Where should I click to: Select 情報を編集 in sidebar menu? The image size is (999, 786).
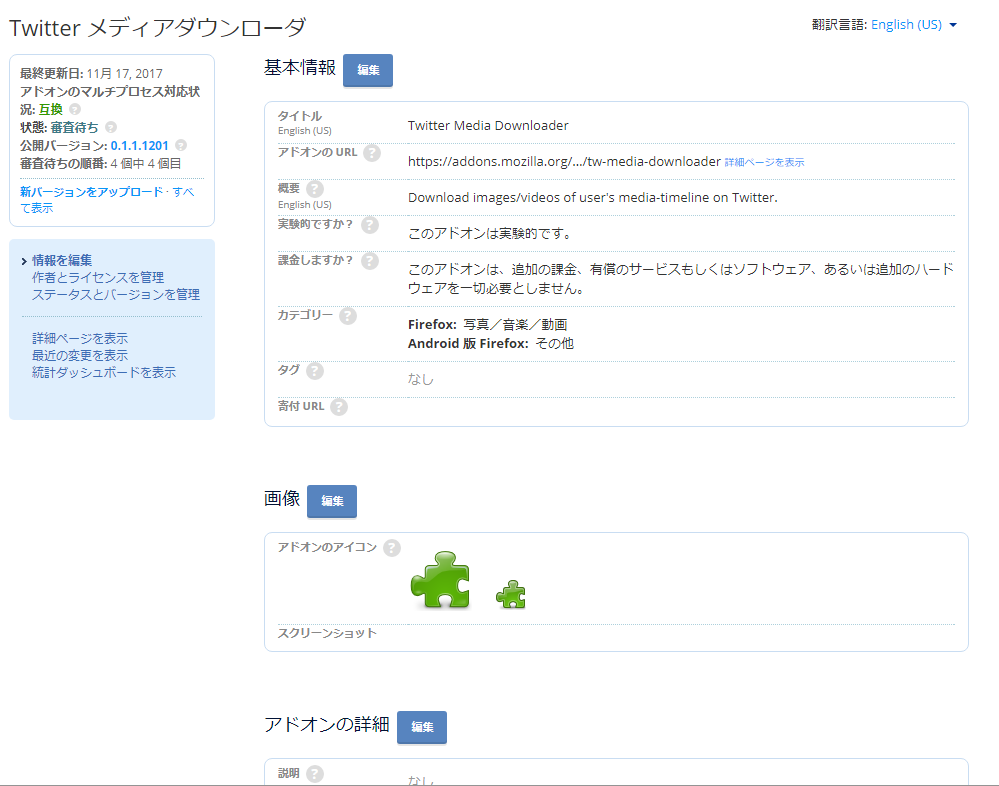point(62,261)
